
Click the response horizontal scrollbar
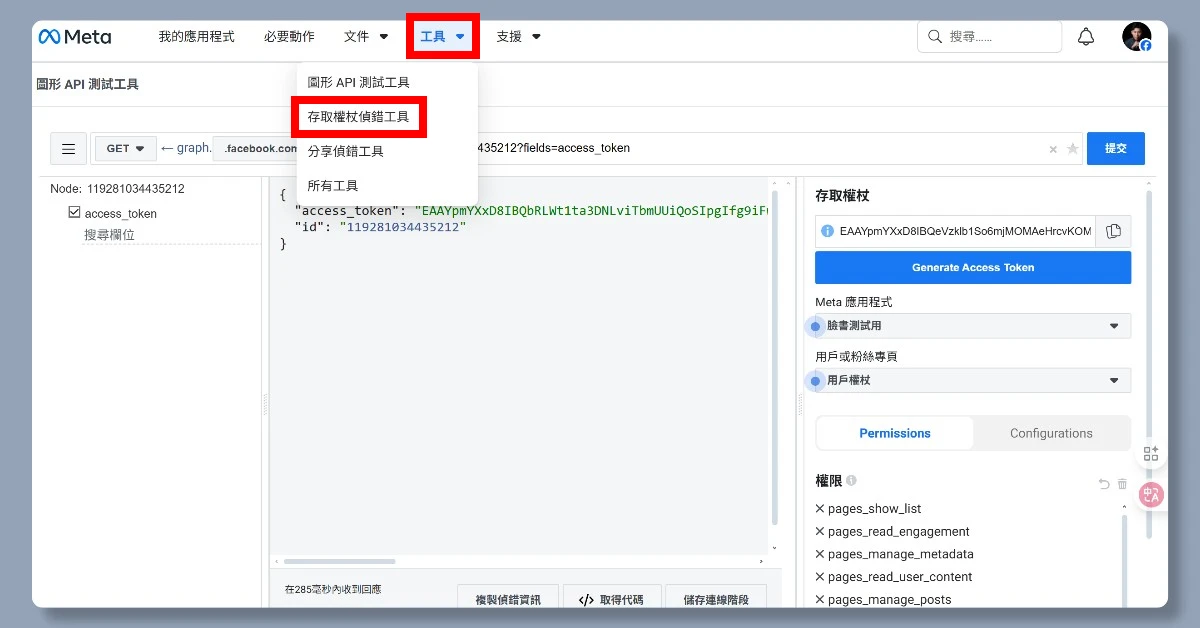[340, 561]
